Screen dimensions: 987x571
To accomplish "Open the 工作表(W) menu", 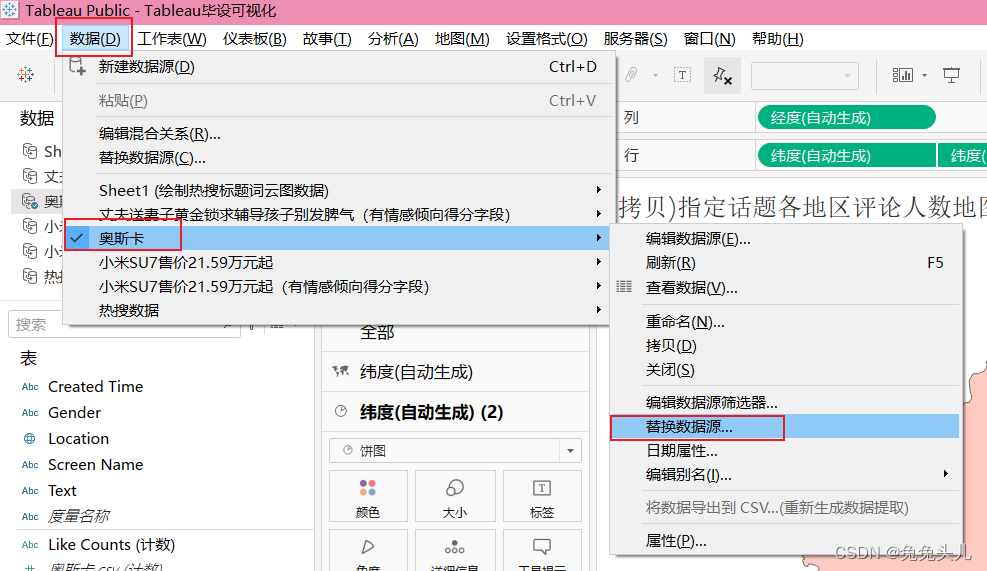I will click(172, 39).
